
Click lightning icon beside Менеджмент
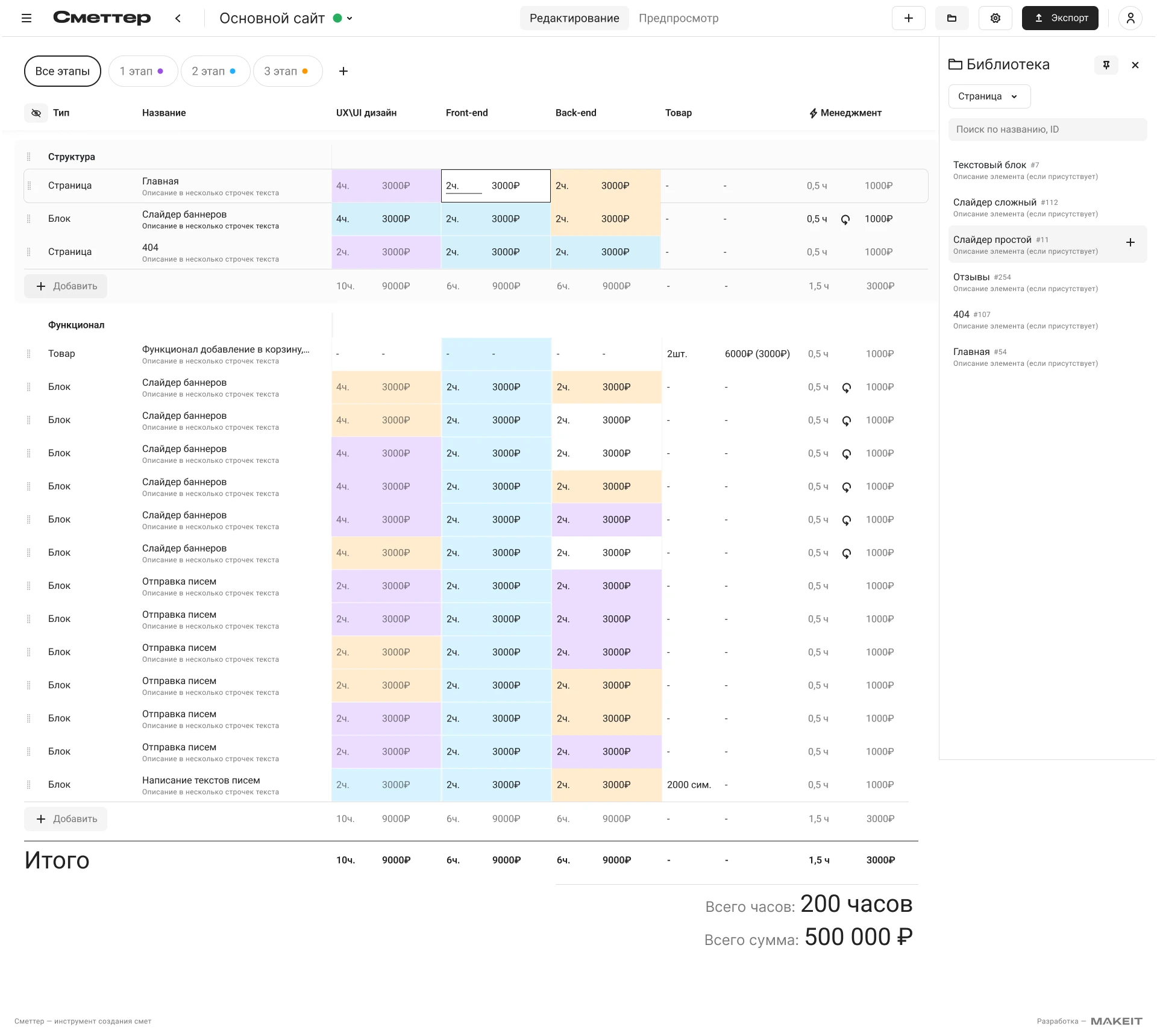click(x=814, y=113)
